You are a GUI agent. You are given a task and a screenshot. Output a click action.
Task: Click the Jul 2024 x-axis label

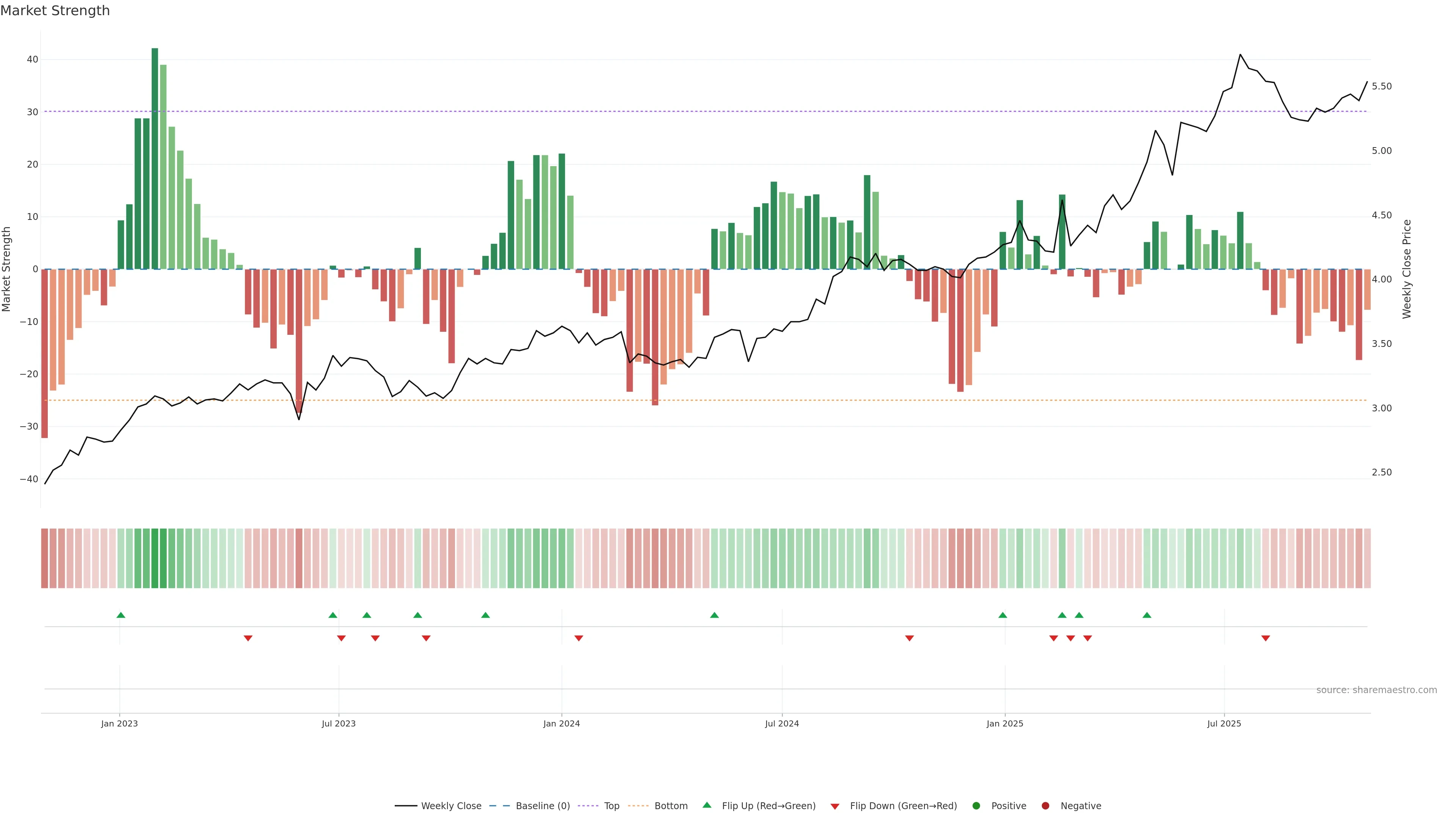(782, 723)
